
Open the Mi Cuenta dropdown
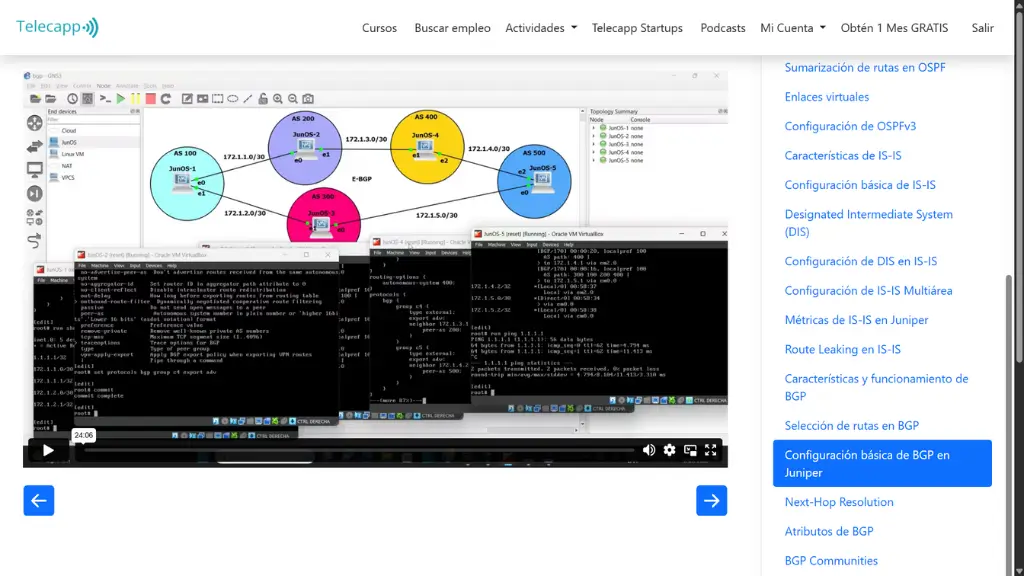coord(792,28)
